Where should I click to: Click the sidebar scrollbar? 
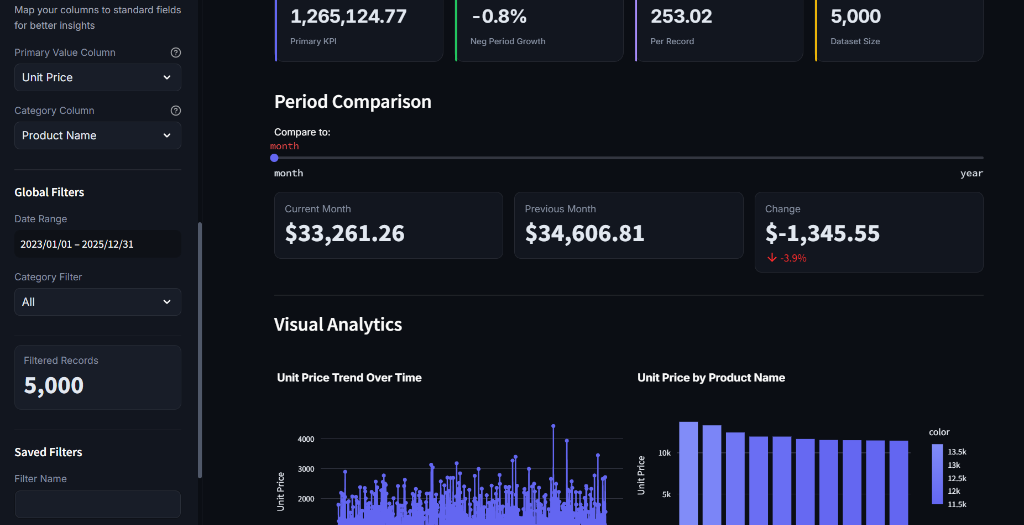point(200,350)
